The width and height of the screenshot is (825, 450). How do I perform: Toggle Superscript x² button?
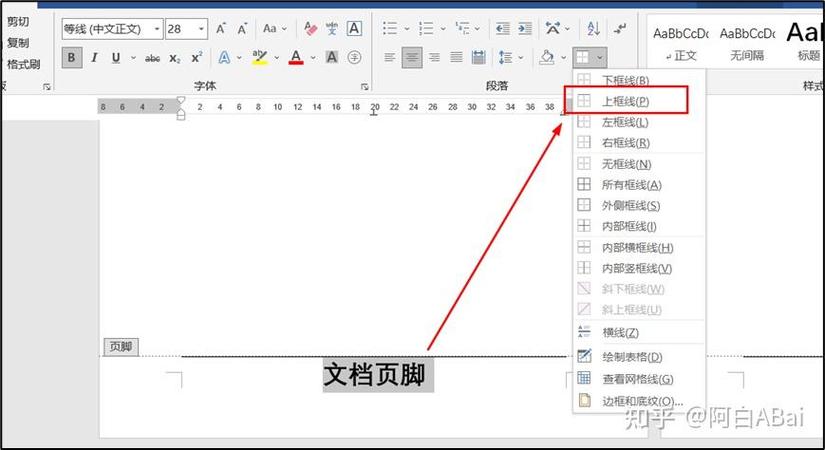point(197,57)
